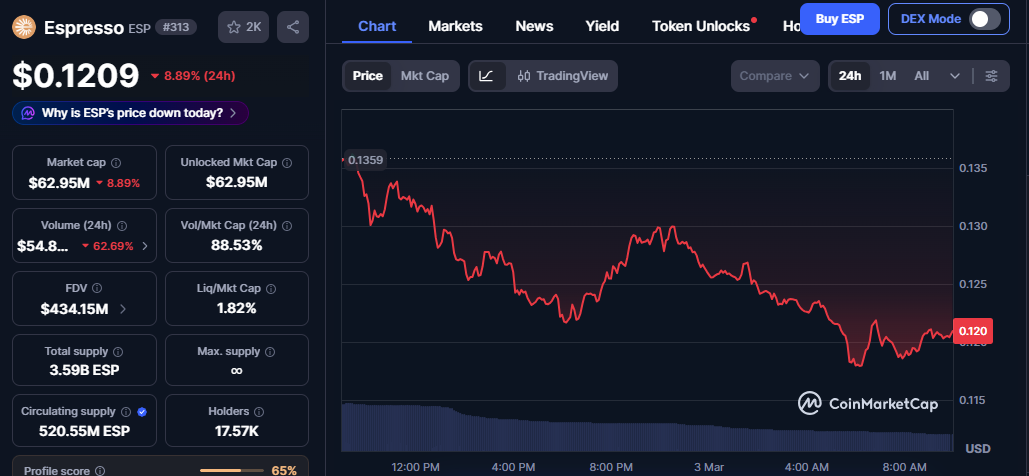
Task: Click the info icon beside Holders
Action: (x=259, y=412)
